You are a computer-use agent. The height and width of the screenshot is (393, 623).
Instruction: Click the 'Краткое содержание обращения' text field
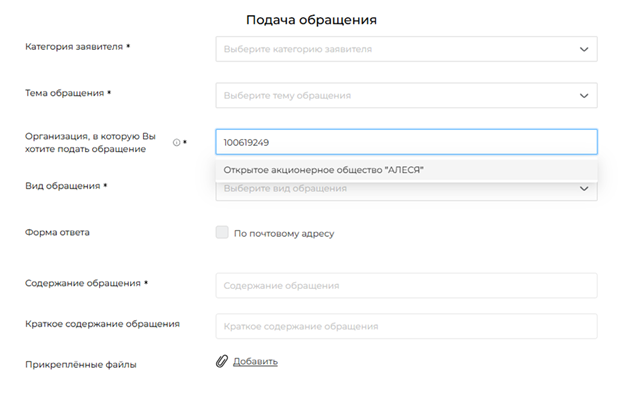(406, 326)
